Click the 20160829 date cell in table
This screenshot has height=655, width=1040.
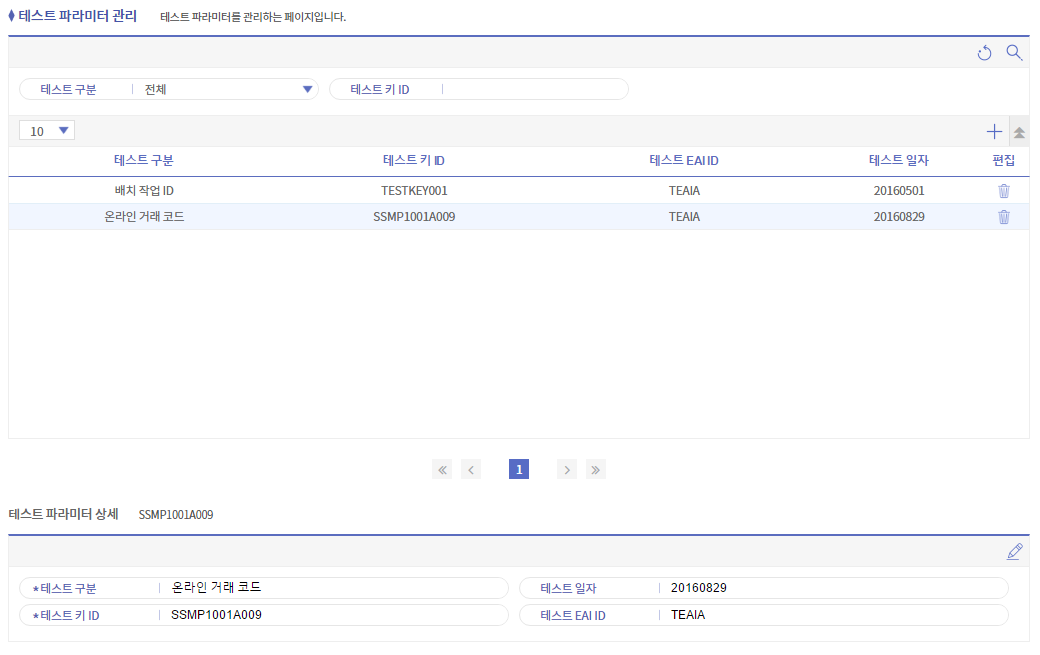(x=899, y=217)
